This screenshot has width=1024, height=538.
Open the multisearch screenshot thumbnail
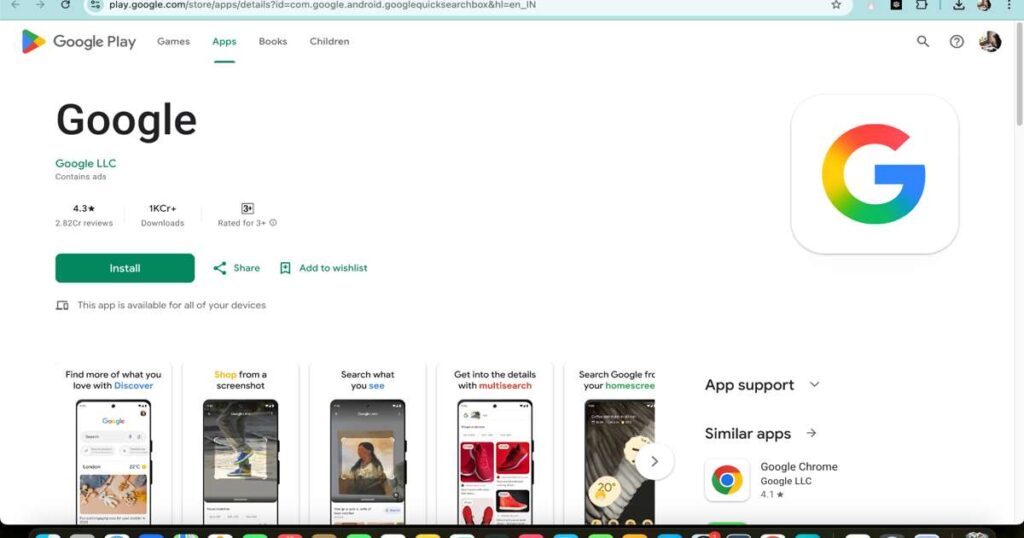pos(495,444)
